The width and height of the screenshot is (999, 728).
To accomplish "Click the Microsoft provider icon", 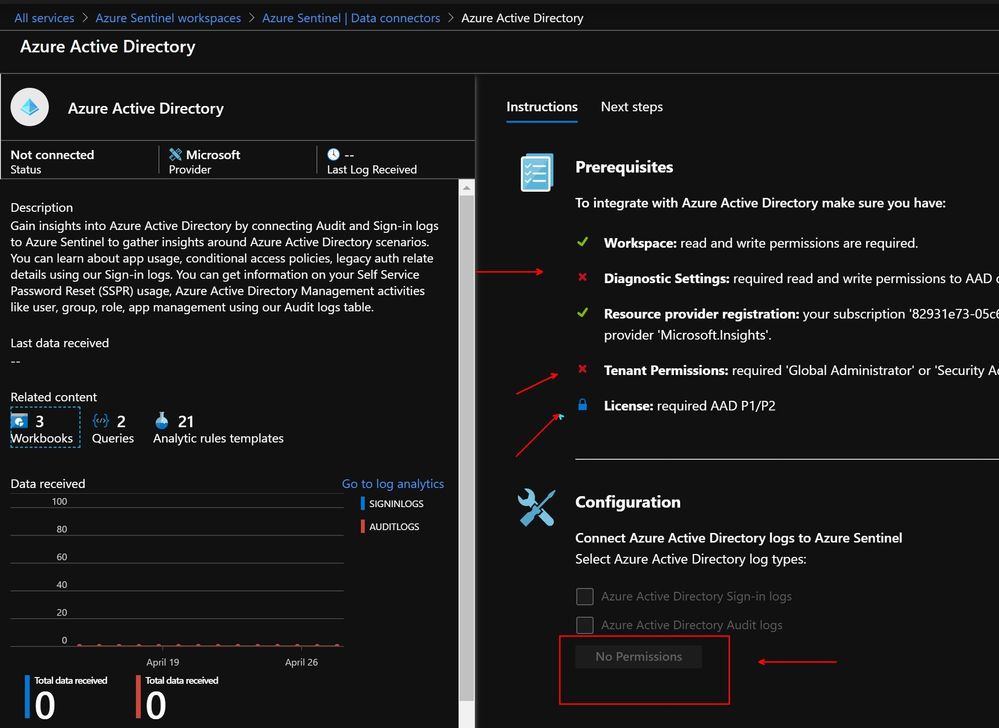I will pyautogui.click(x=175, y=154).
